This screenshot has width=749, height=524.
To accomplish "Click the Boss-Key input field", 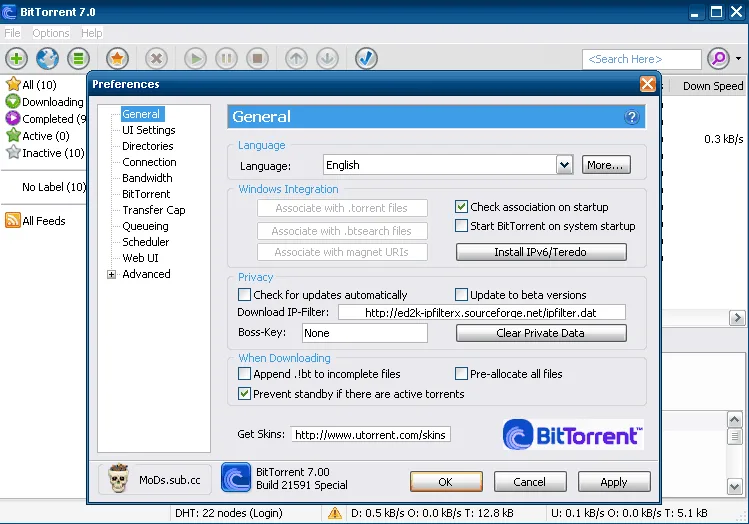I will click(365, 333).
